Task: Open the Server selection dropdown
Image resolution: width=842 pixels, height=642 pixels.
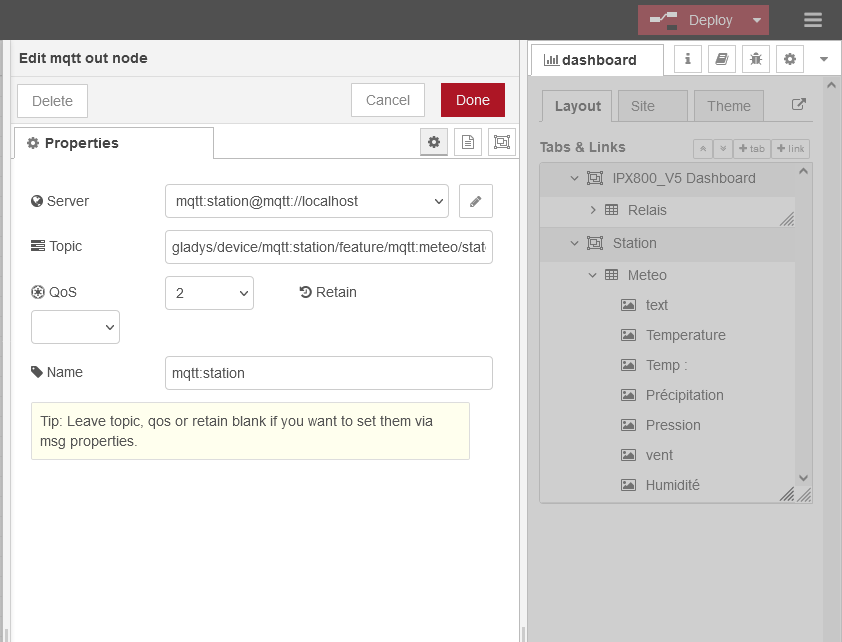Action: pos(306,201)
